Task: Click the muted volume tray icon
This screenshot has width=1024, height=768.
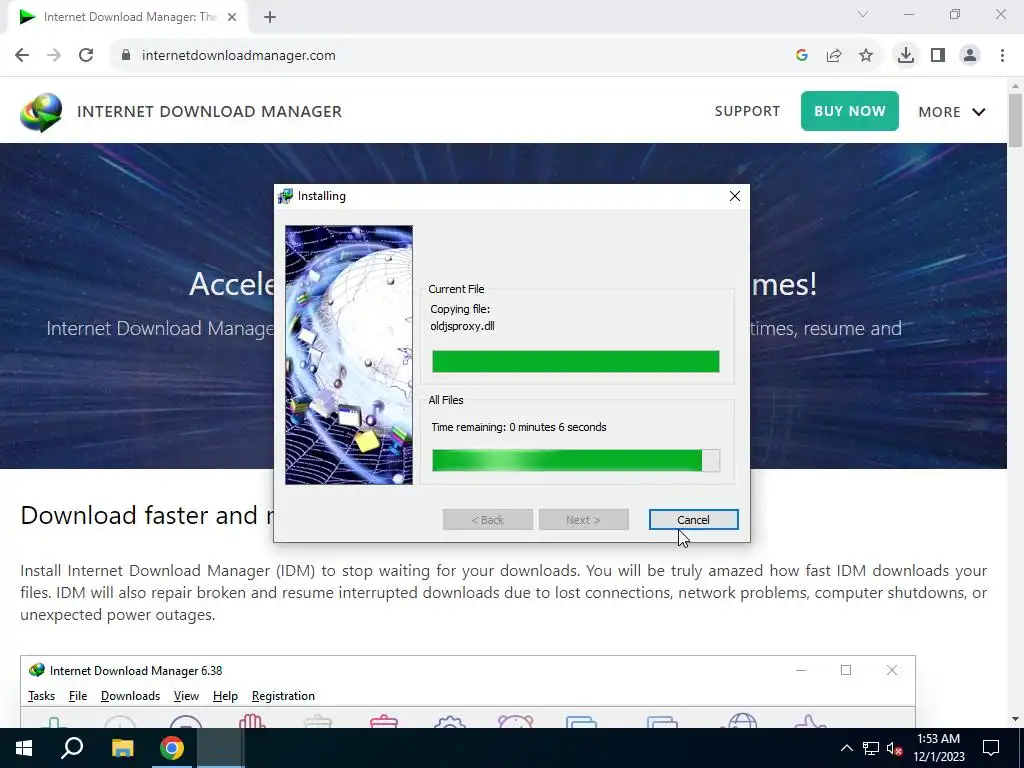Action: pyautogui.click(x=895, y=748)
